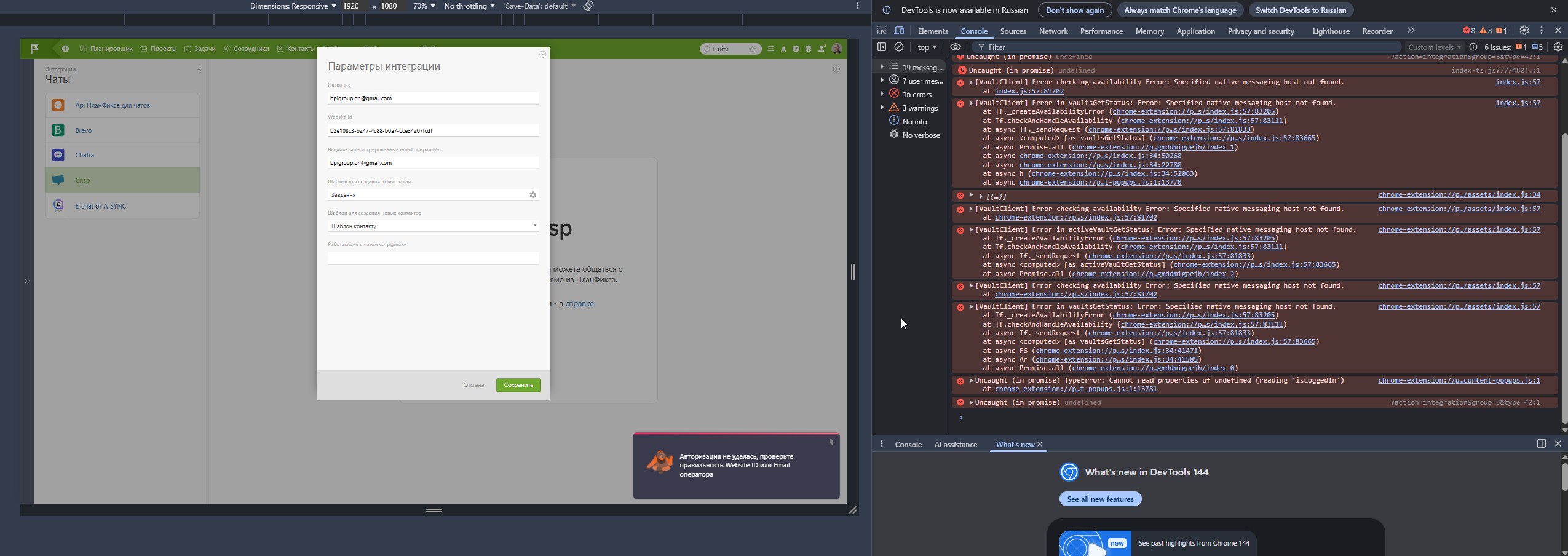Expand the 19 messages group
1568x556 pixels.
[x=882, y=67]
